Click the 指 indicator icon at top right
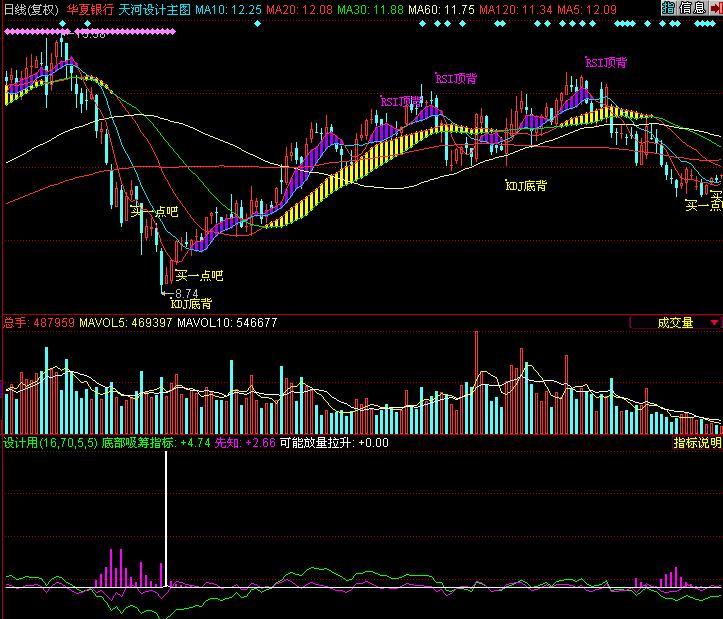This screenshot has width=723, height=619. 667,8
